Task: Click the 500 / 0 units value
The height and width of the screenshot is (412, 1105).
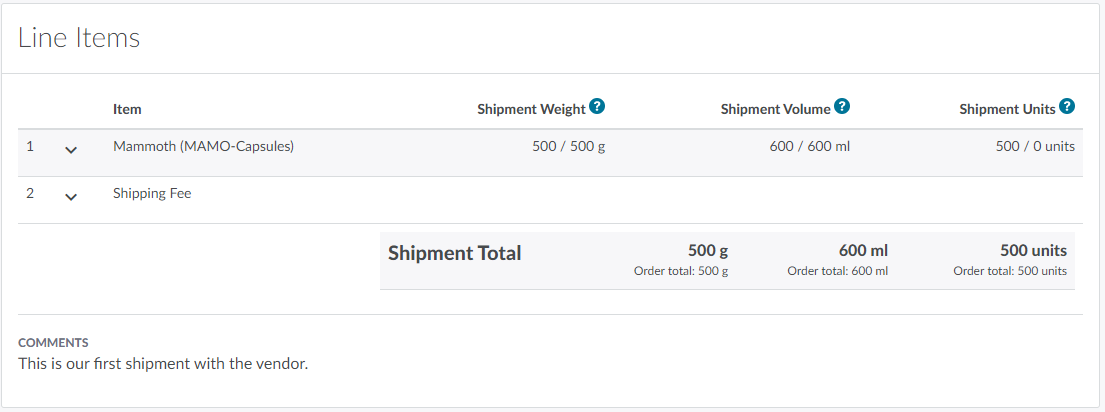Action: [x=1035, y=146]
